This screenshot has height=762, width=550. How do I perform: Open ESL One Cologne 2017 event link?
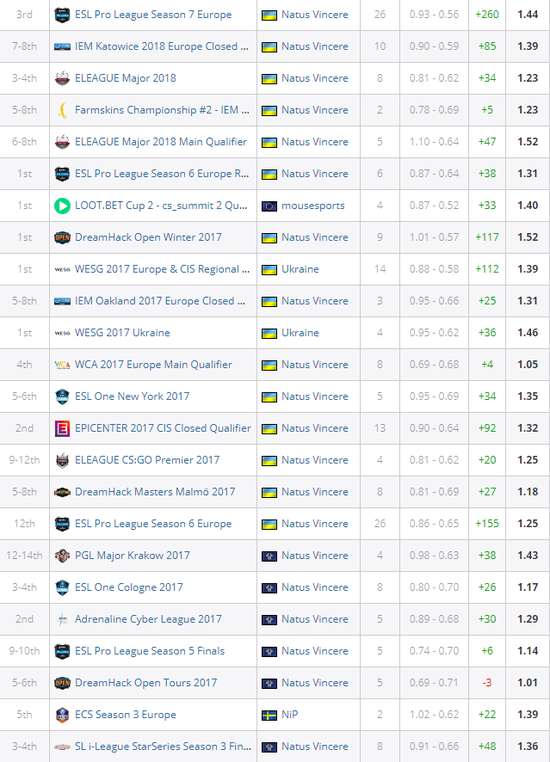129,587
